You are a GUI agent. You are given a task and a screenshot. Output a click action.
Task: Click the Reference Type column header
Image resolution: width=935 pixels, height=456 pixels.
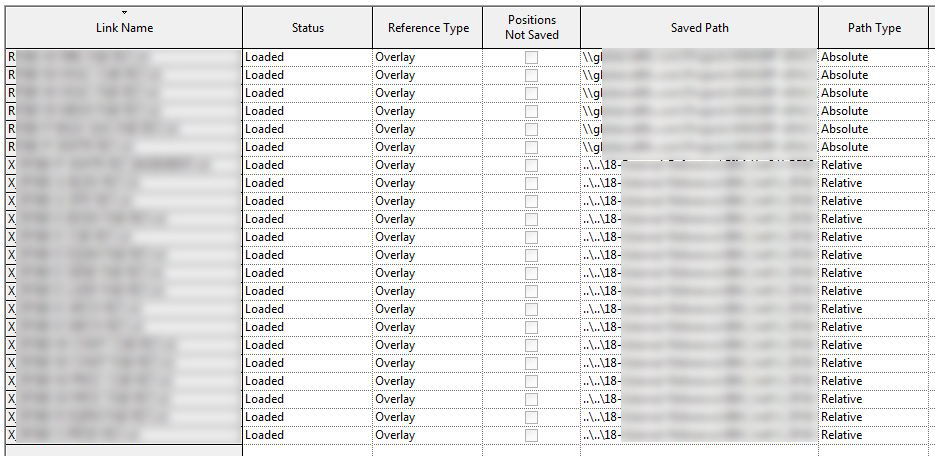coord(428,27)
